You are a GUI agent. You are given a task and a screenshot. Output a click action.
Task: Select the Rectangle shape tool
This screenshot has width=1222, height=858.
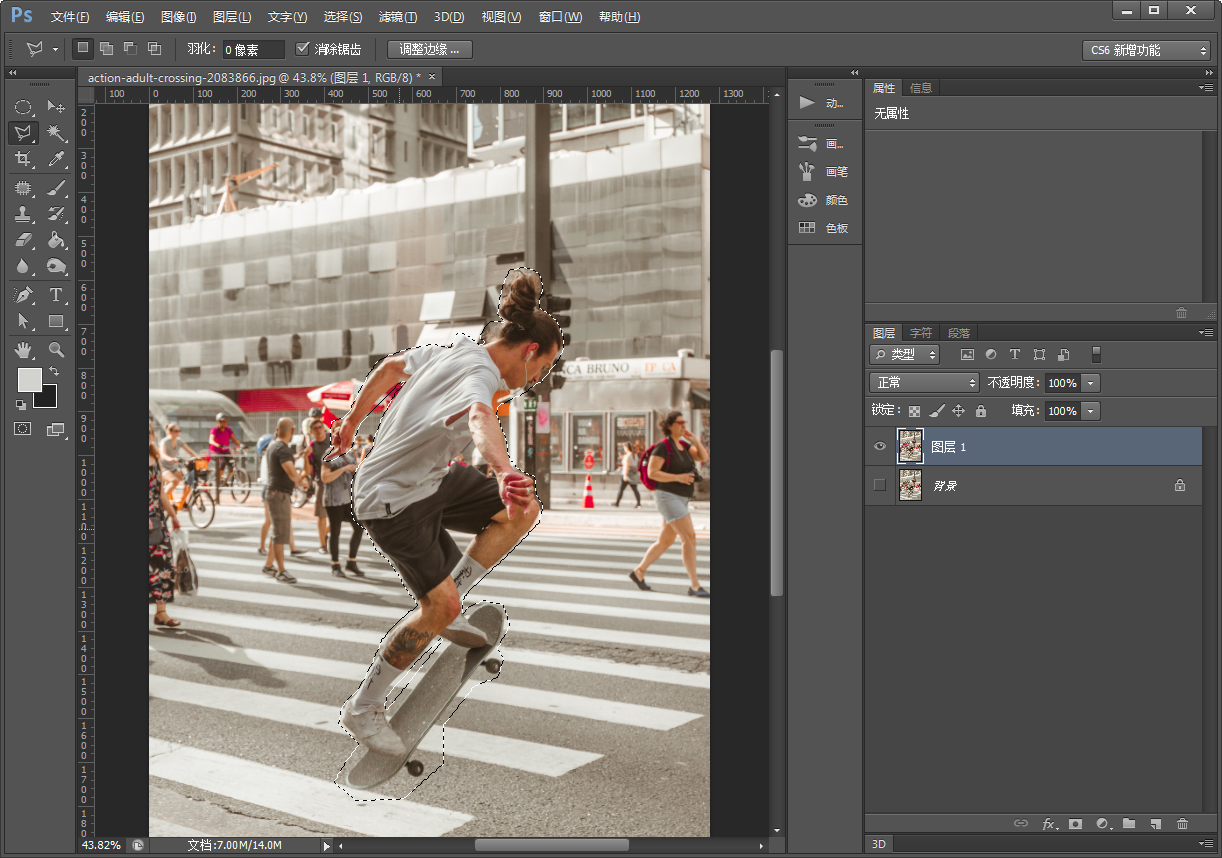(56, 321)
